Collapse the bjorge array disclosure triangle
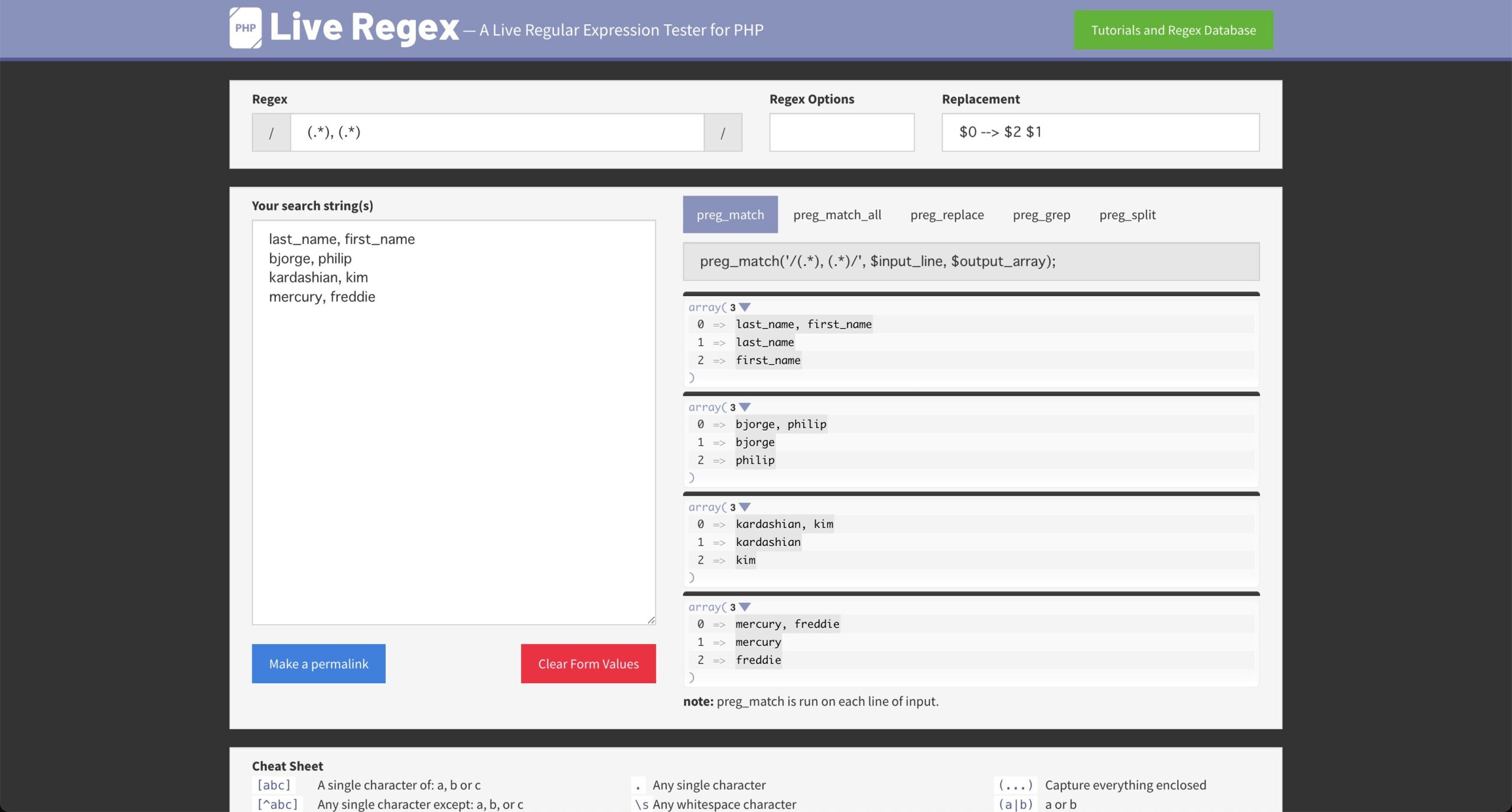Image resolution: width=1512 pixels, height=812 pixels. 745,407
